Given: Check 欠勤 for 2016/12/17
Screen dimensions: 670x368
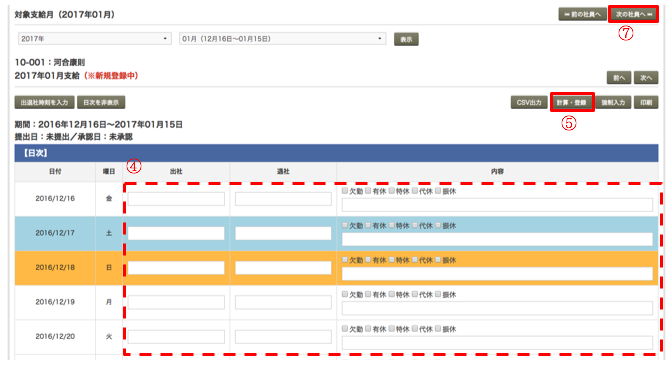Looking at the screenshot, I should [x=345, y=226].
